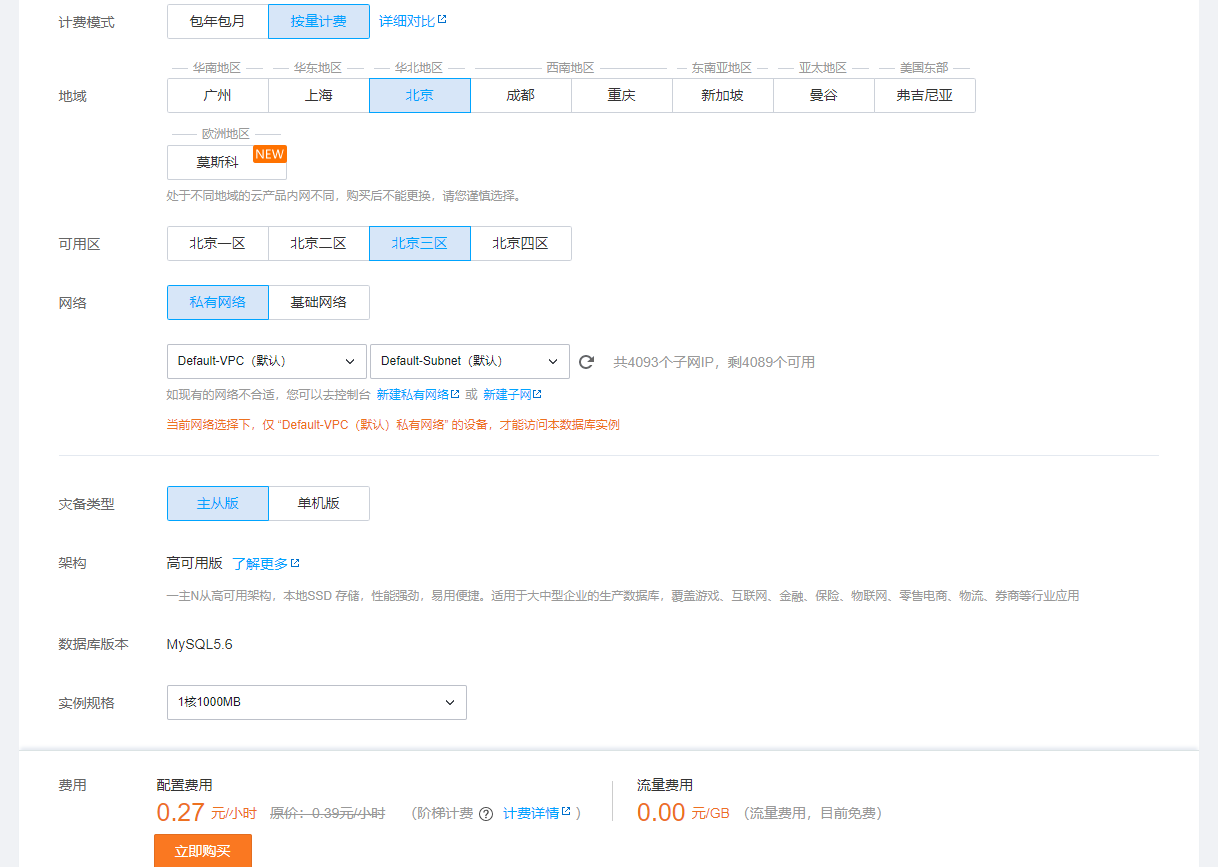Open the 阶梯计费 help question mark icon
Viewport: 1218px width, 867px height.
pos(486,813)
